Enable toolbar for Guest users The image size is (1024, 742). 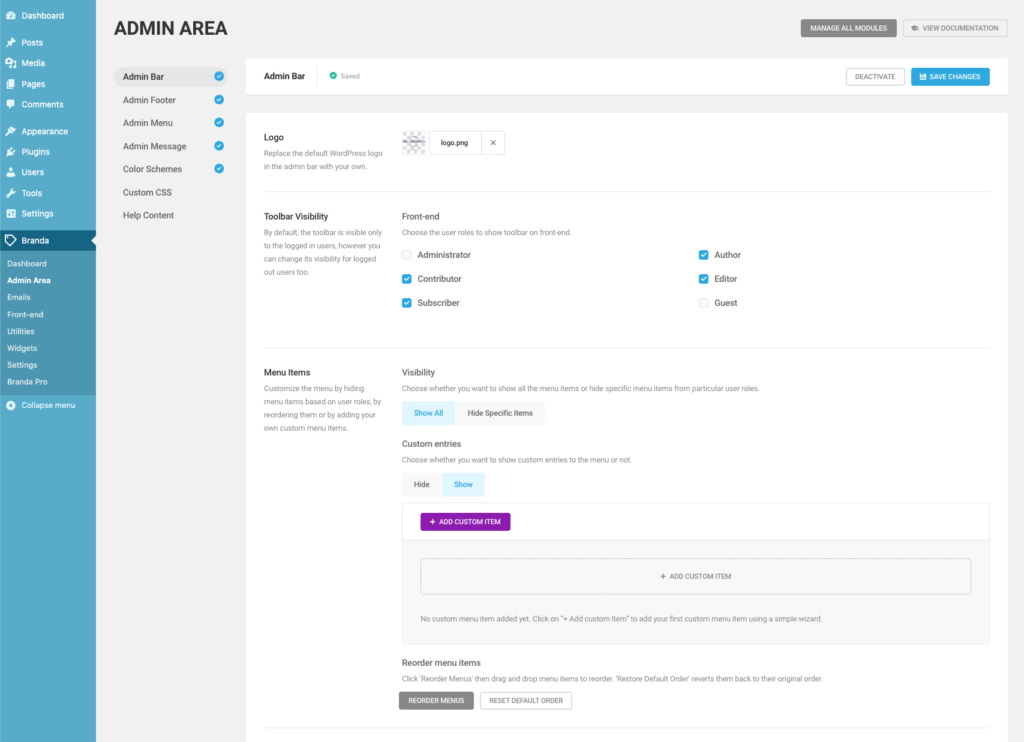(703, 303)
